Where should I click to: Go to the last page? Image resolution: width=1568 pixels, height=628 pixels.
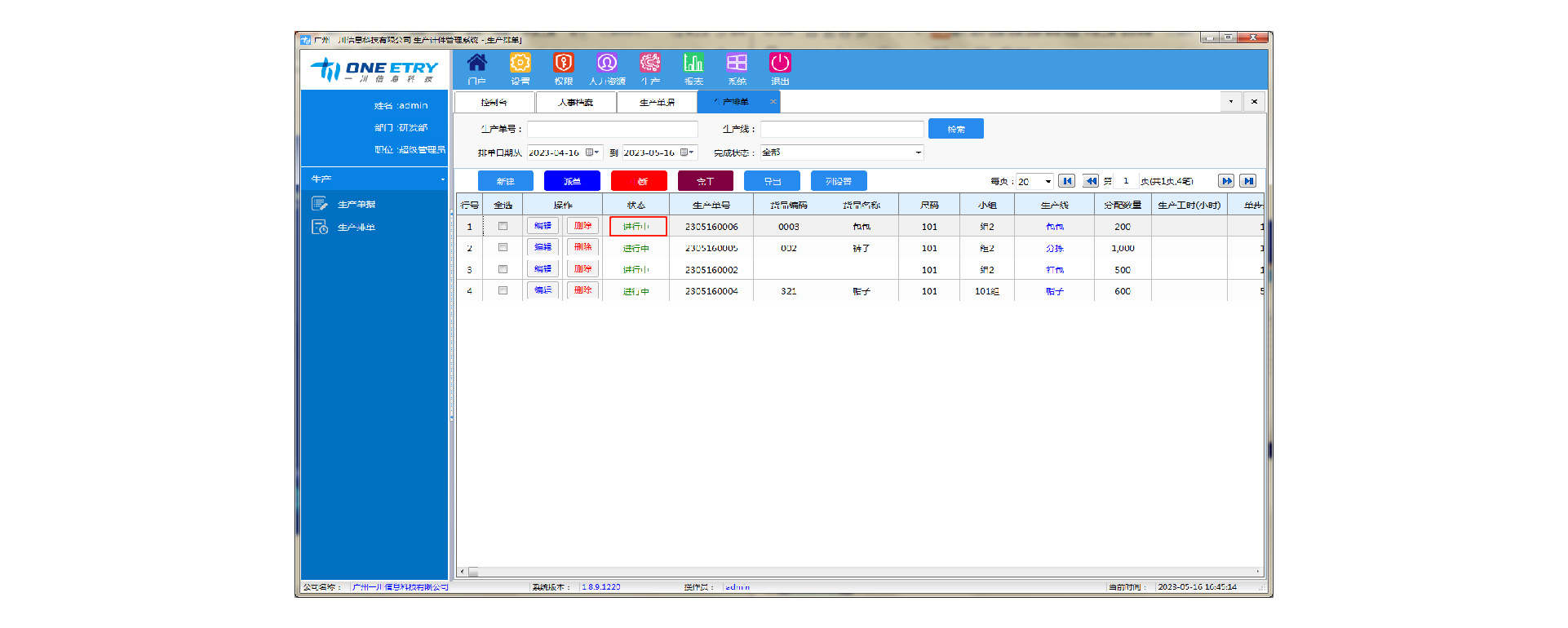[1248, 181]
